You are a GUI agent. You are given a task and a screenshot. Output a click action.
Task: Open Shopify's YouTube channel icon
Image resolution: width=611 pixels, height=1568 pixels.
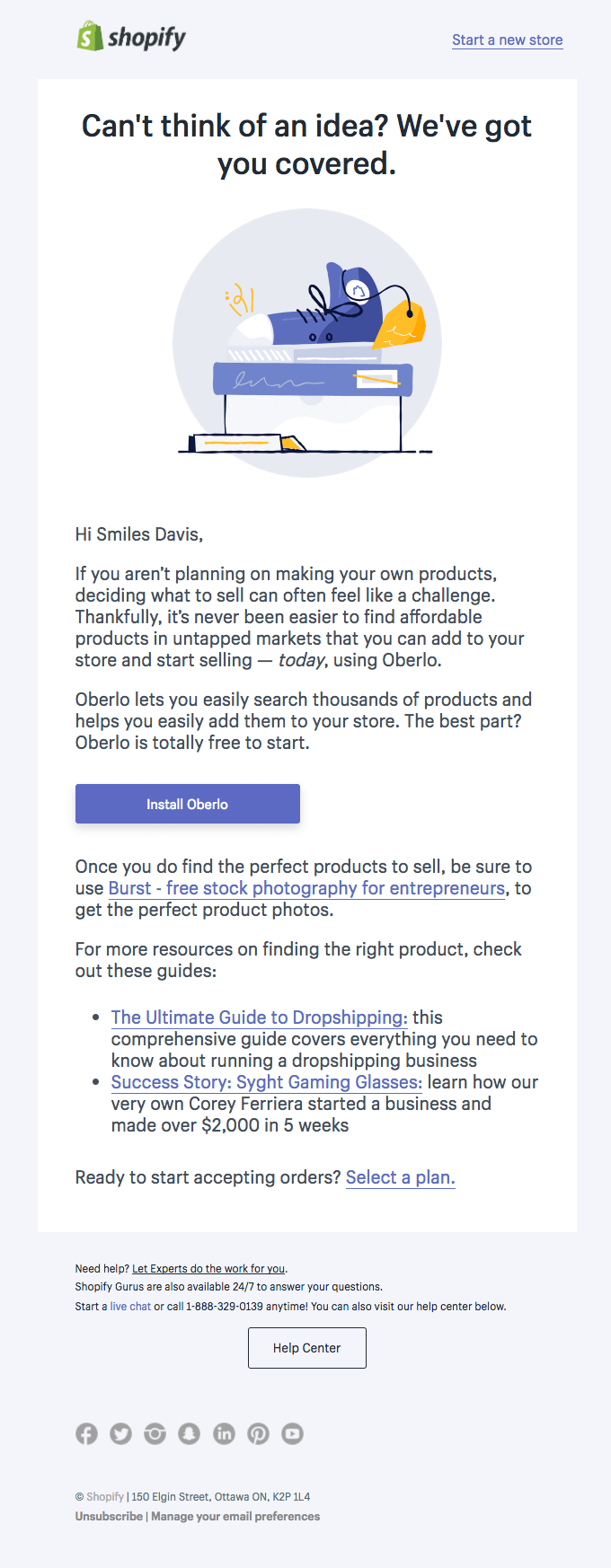pyautogui.click(x=292, y=1433)
